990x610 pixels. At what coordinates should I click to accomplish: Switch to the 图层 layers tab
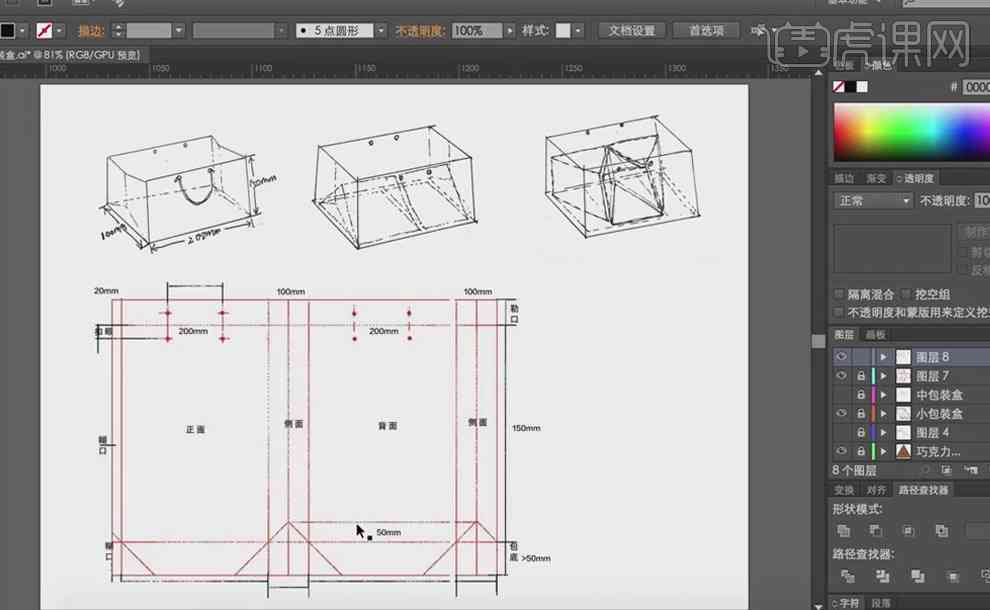pos(844,335)
